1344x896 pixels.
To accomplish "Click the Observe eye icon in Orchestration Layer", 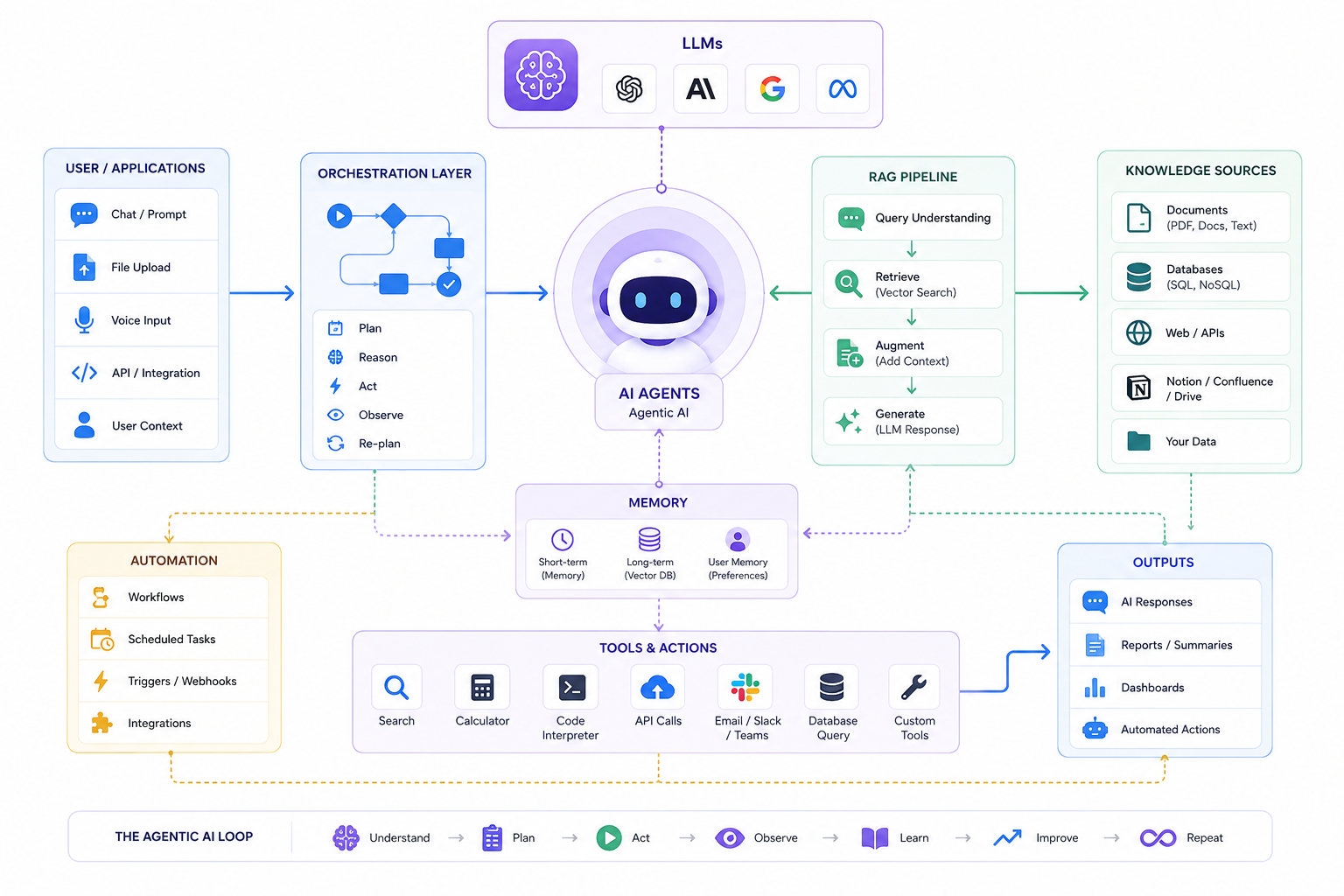I will pyautogui.click(x=335, y=415).
